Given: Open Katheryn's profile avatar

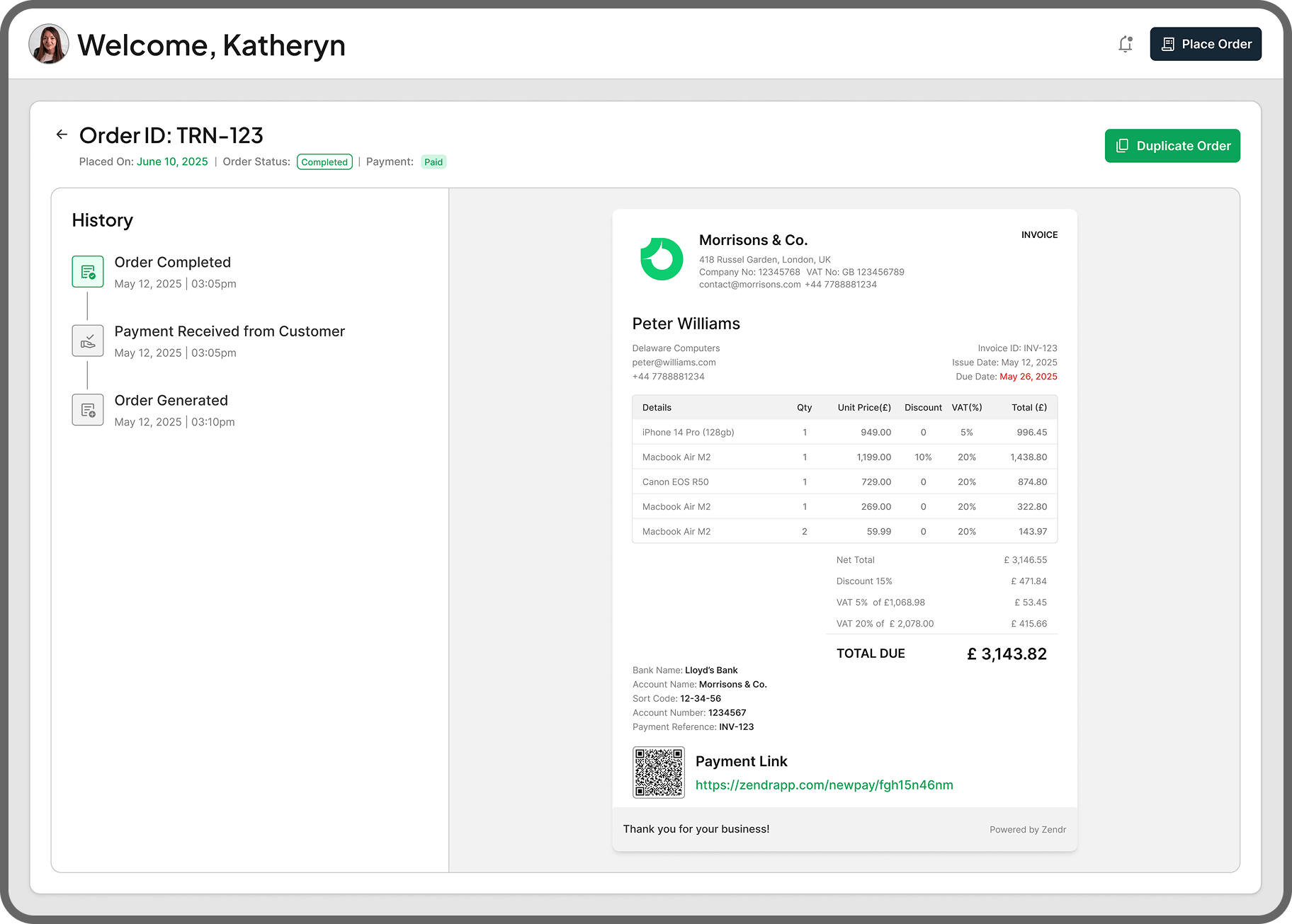Looking at the screenshot, I should (x=48, y=44).
